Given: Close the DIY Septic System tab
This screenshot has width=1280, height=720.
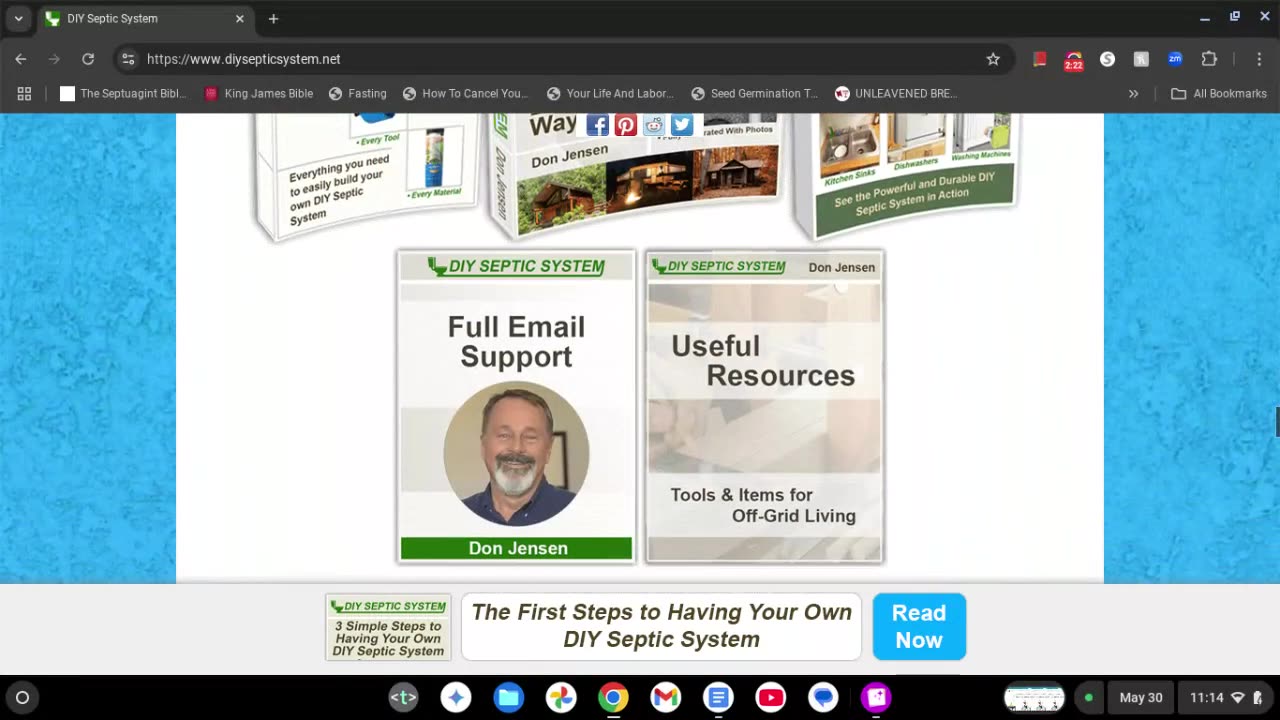Looking at the screenshot, I should [x=239, y=18].
